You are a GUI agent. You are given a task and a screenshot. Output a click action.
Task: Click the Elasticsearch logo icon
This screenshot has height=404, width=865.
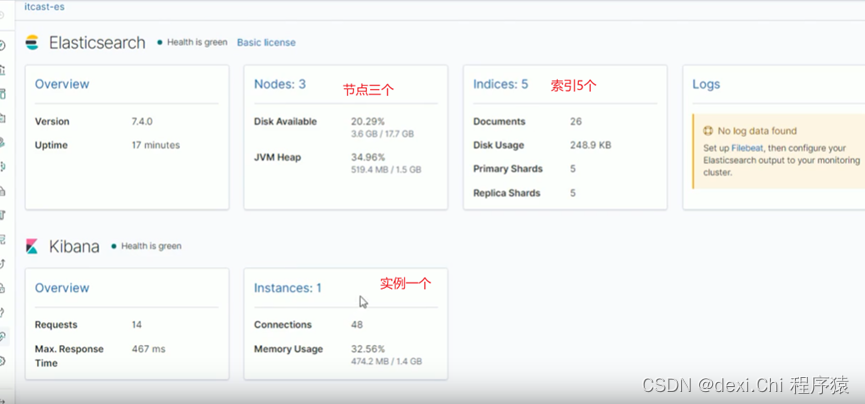[33, 42]
